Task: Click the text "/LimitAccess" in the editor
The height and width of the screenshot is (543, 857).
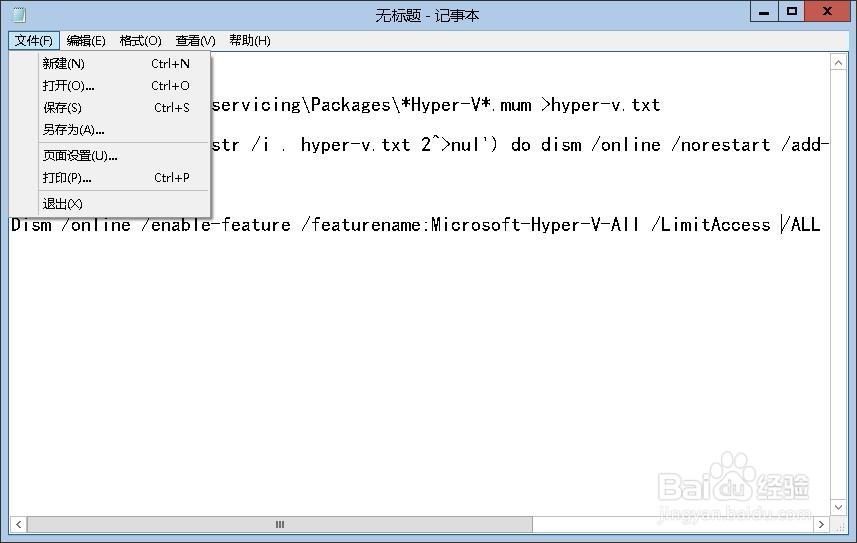Action: tap(711, 225)
